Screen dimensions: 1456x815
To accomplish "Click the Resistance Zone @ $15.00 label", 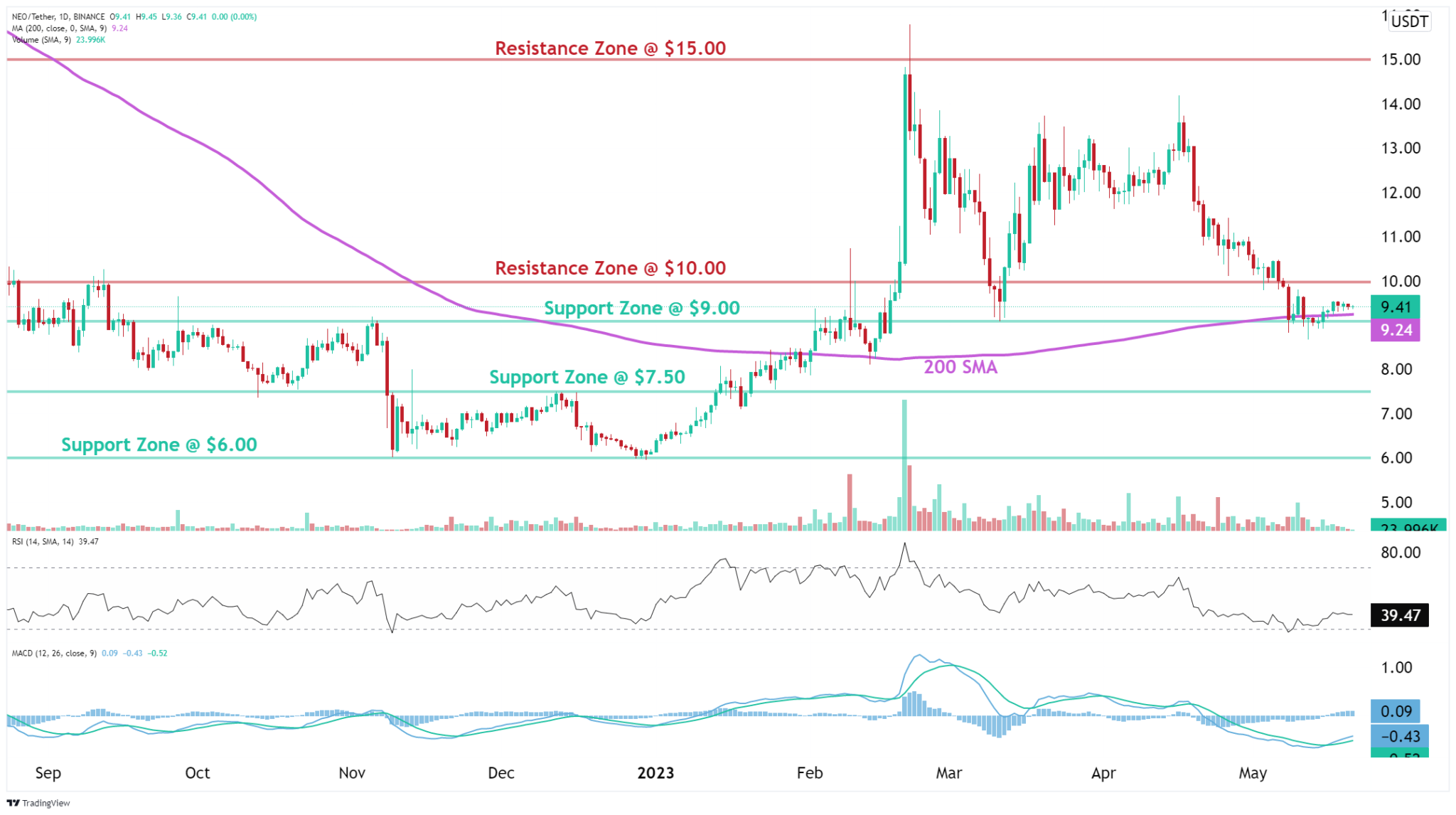I will (x=611, y=48).
